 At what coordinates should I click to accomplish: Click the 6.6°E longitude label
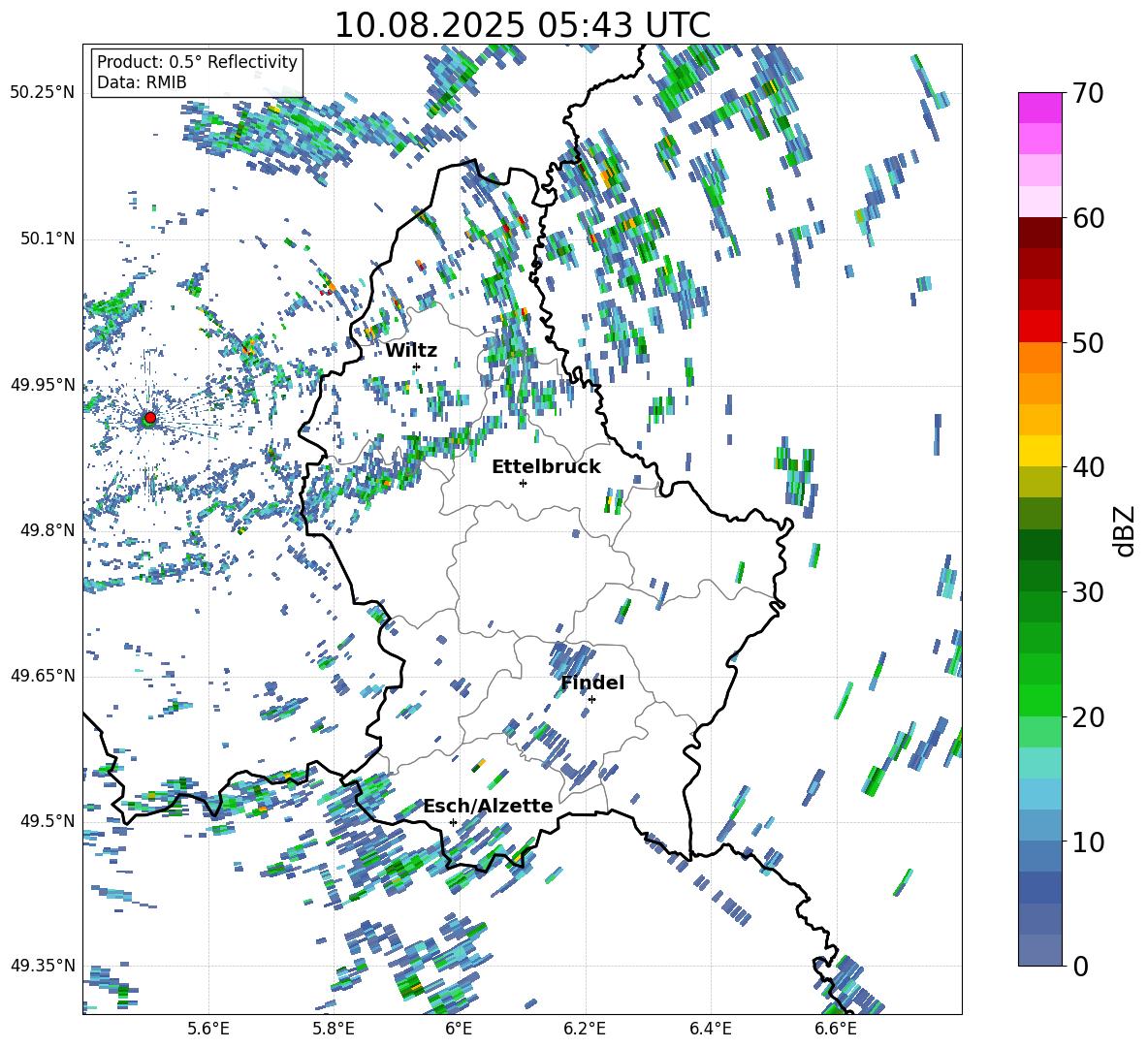point(836,1029)
